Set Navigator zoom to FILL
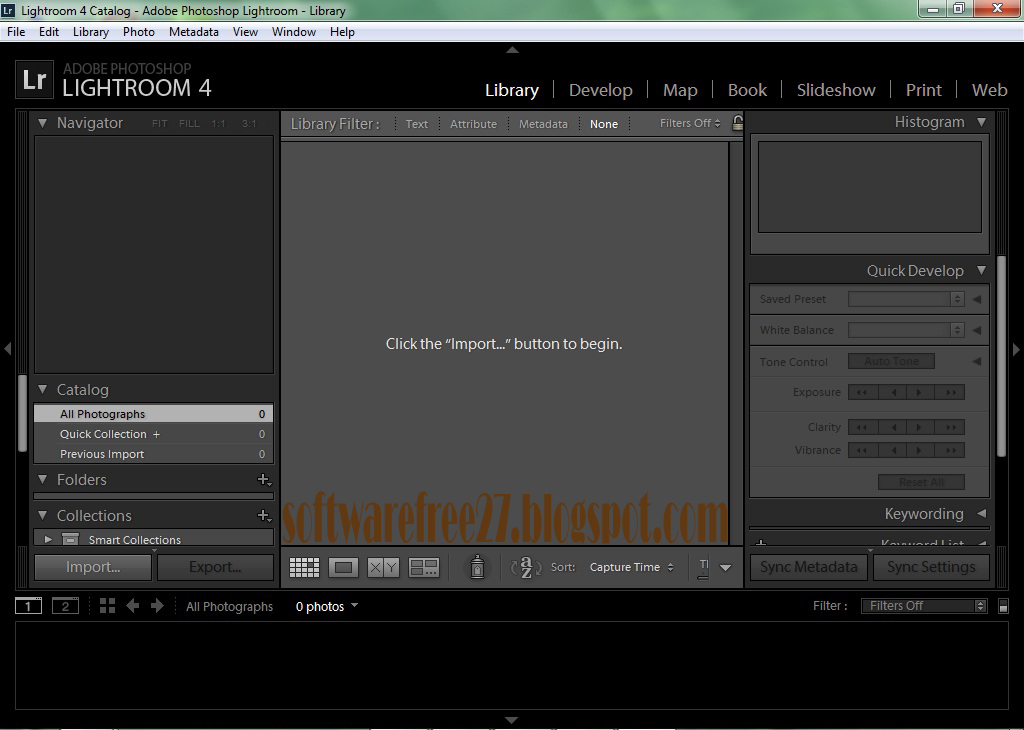Viewport: 1024px width, 730px height. pyautogui.click(x=189, y=123)
